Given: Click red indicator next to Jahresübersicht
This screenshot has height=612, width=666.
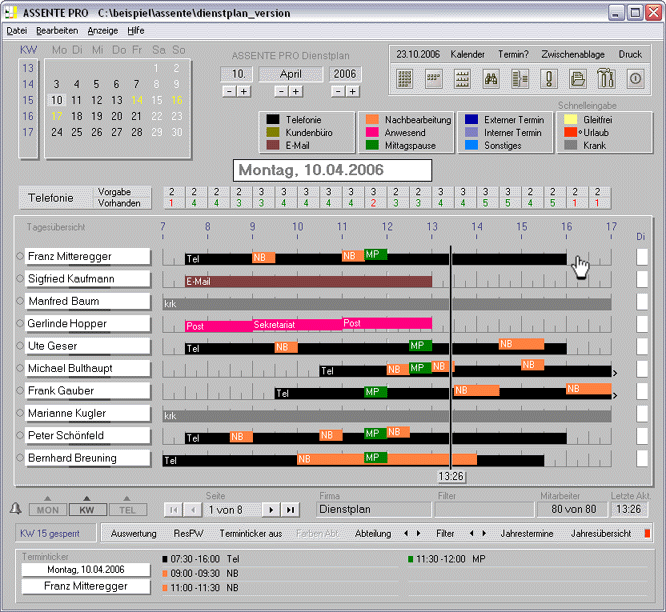Looking at the screenshot, I should point(647,533).
